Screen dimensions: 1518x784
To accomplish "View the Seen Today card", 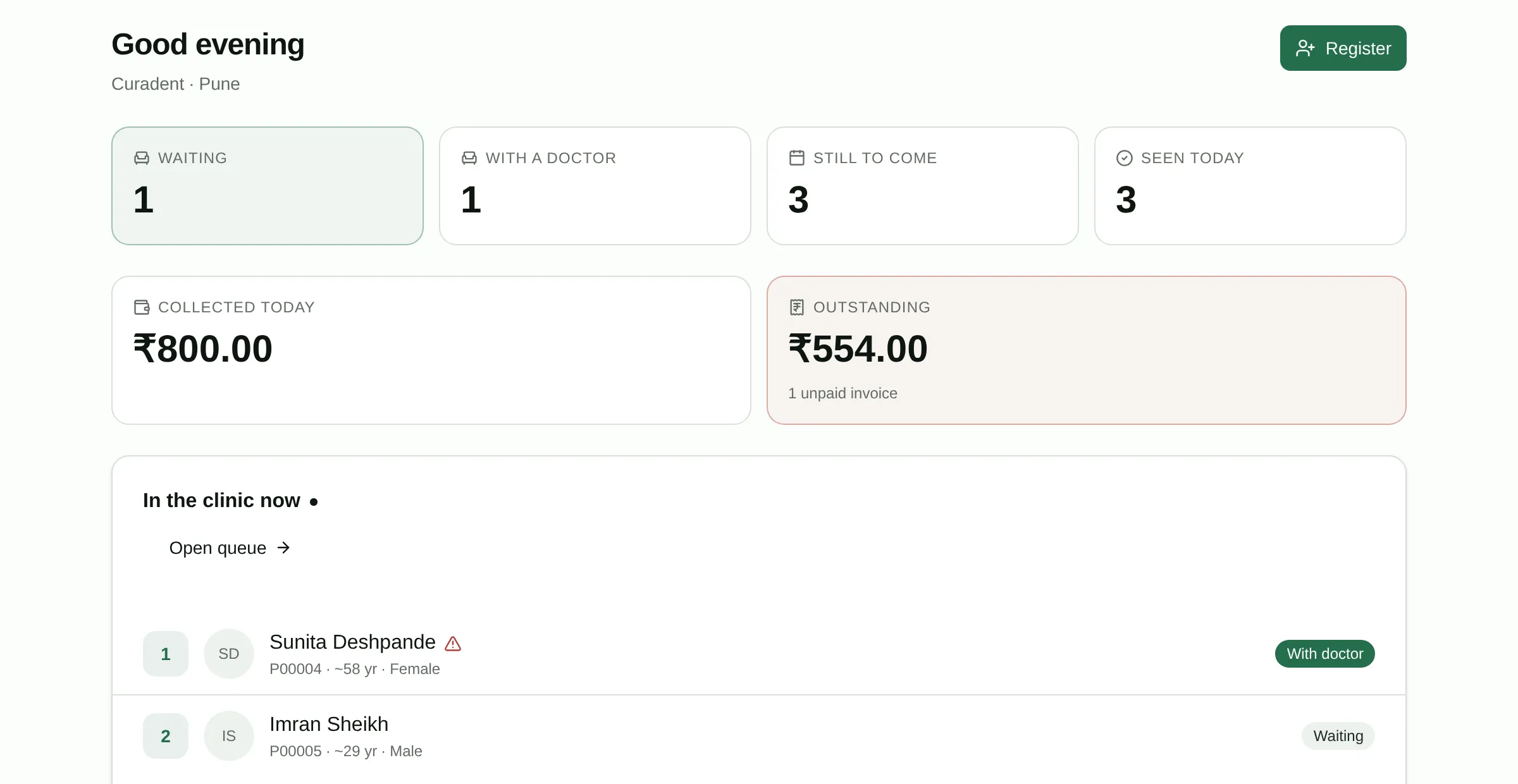I will coord(1250,186).
